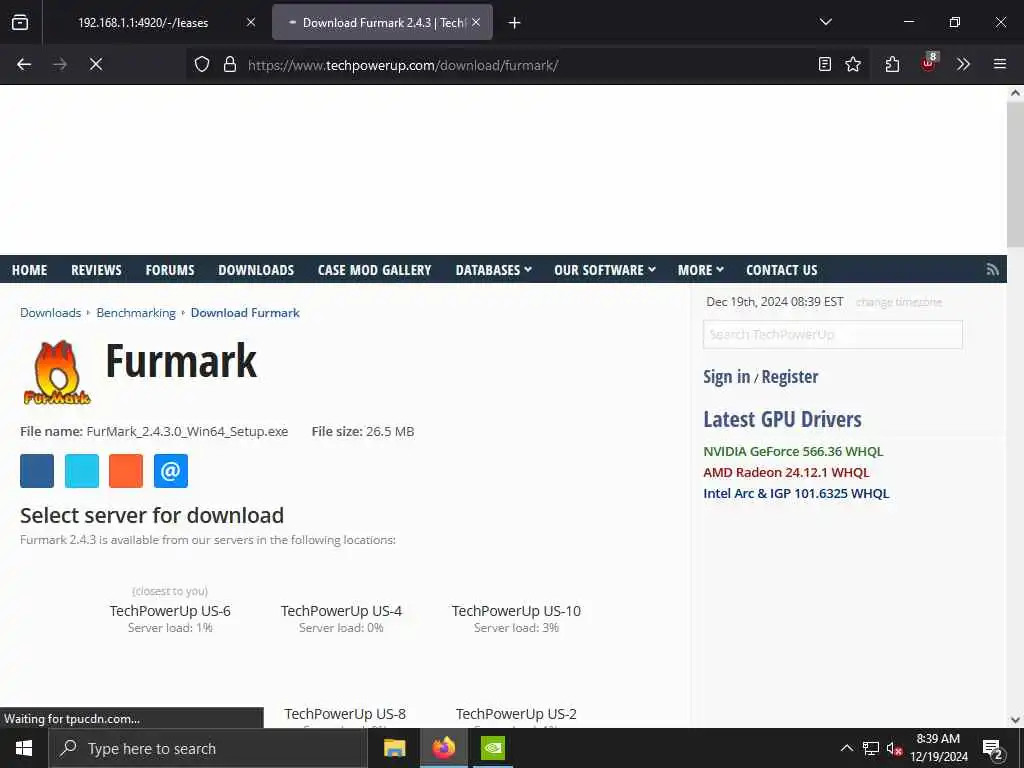Open the taskbar clock and date
Image resolution: width=1024 pixels, height=768 pixels.
(939, 748)
